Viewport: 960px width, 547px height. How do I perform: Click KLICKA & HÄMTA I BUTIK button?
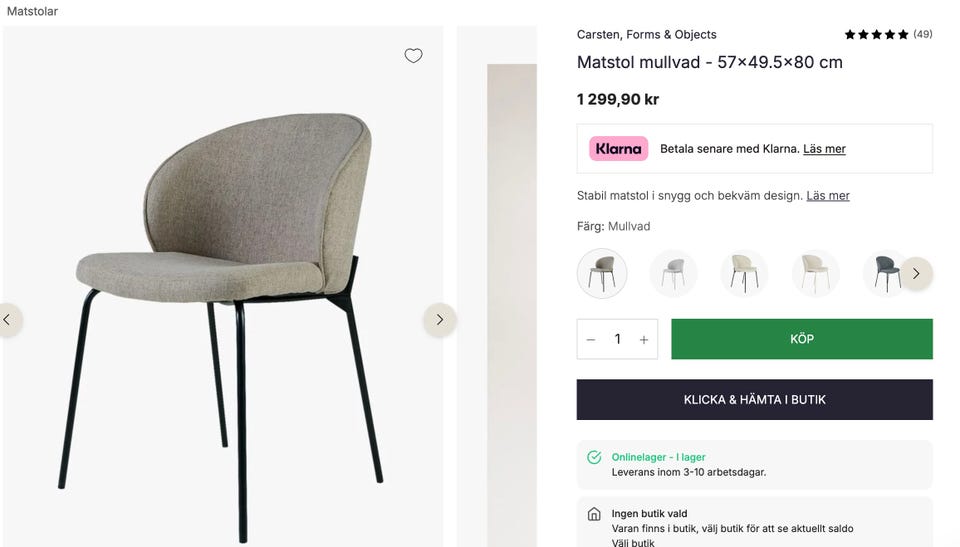point(754,400)
